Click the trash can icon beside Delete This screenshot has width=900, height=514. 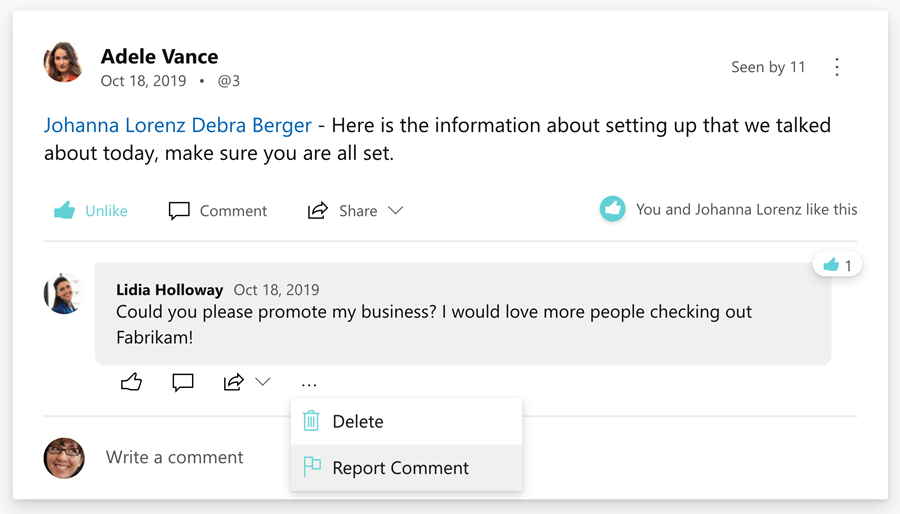[x=311, y=421]
